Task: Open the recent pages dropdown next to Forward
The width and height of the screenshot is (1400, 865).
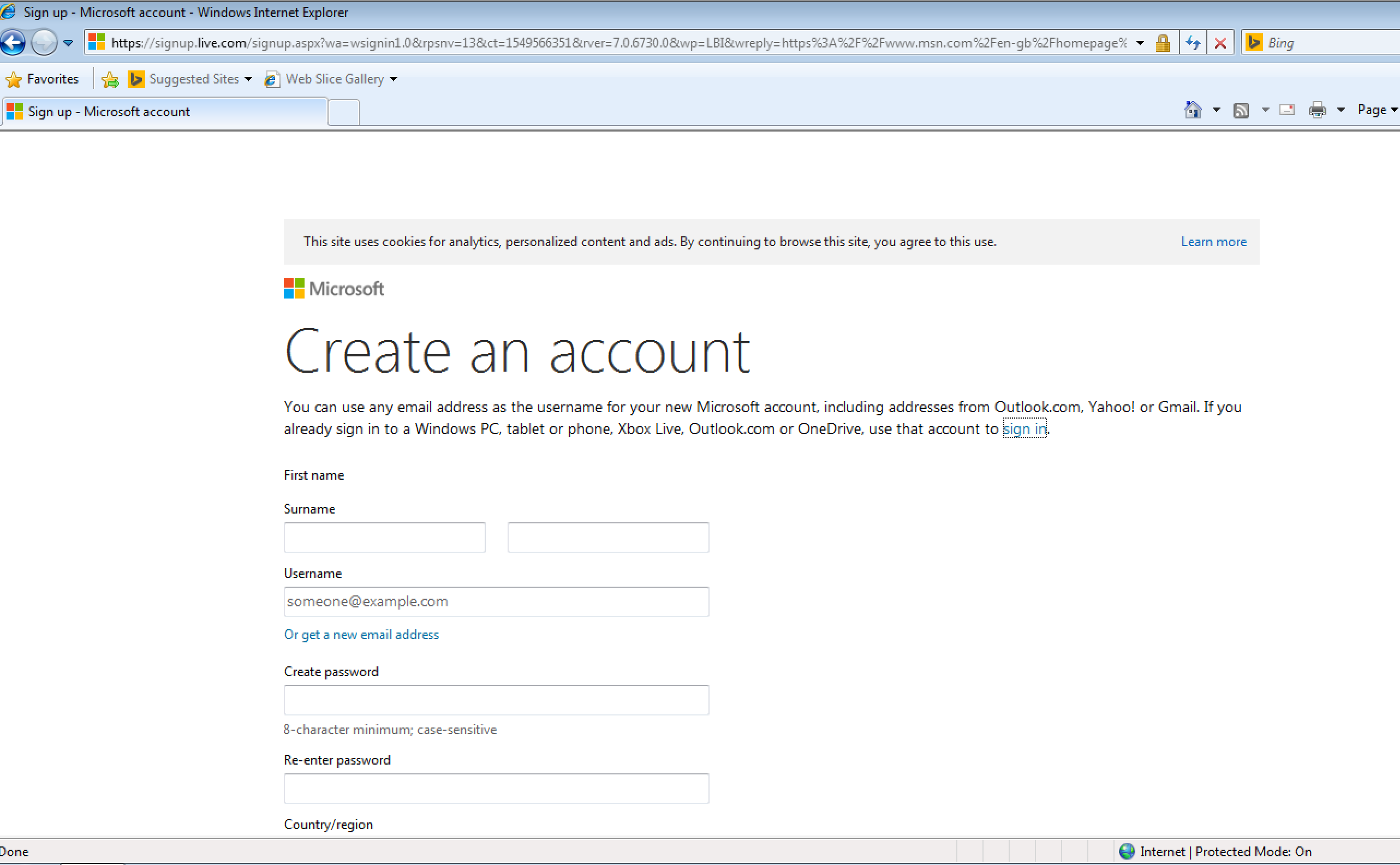Action: coord(68,43)
